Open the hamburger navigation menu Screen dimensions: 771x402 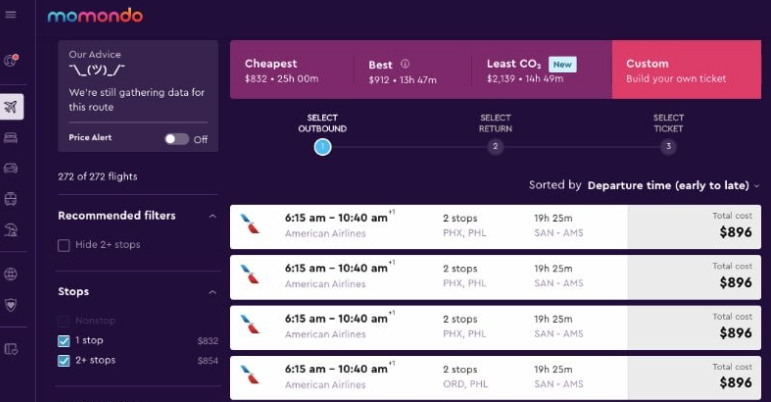11,15
